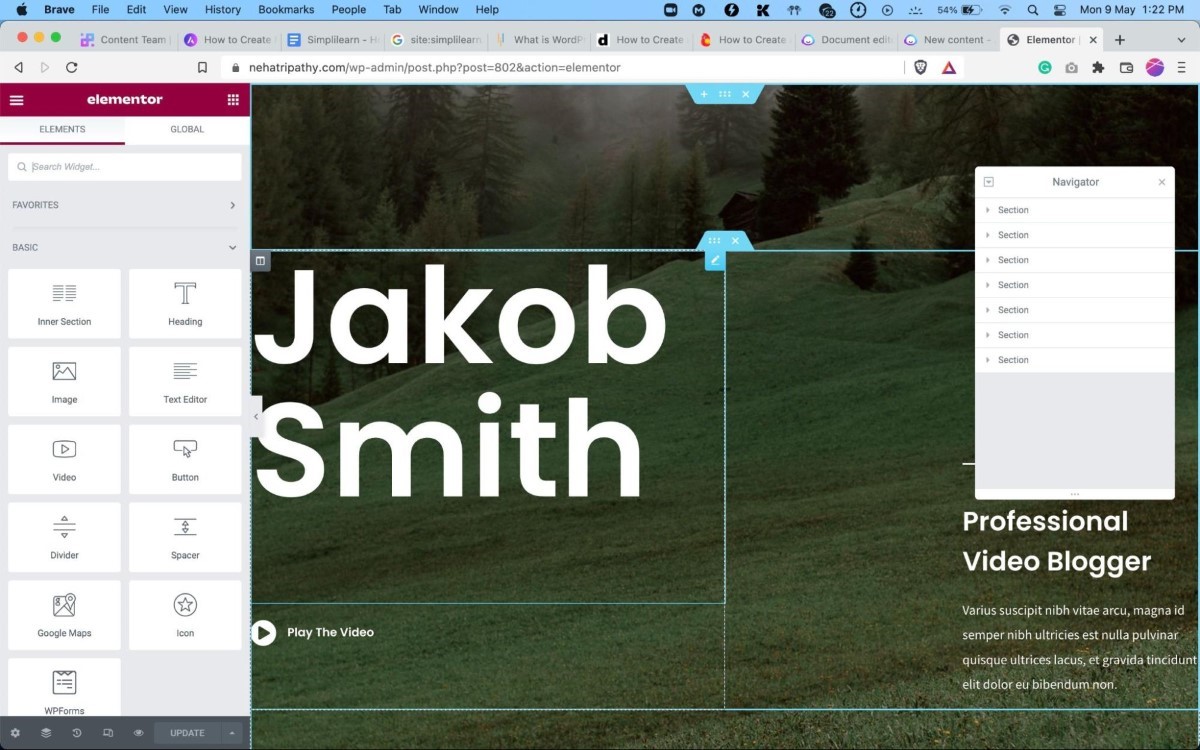Screen dimensions: 1200x750
Task: Click the Brave Shields lion icon
Action: [x=921, y=68]
